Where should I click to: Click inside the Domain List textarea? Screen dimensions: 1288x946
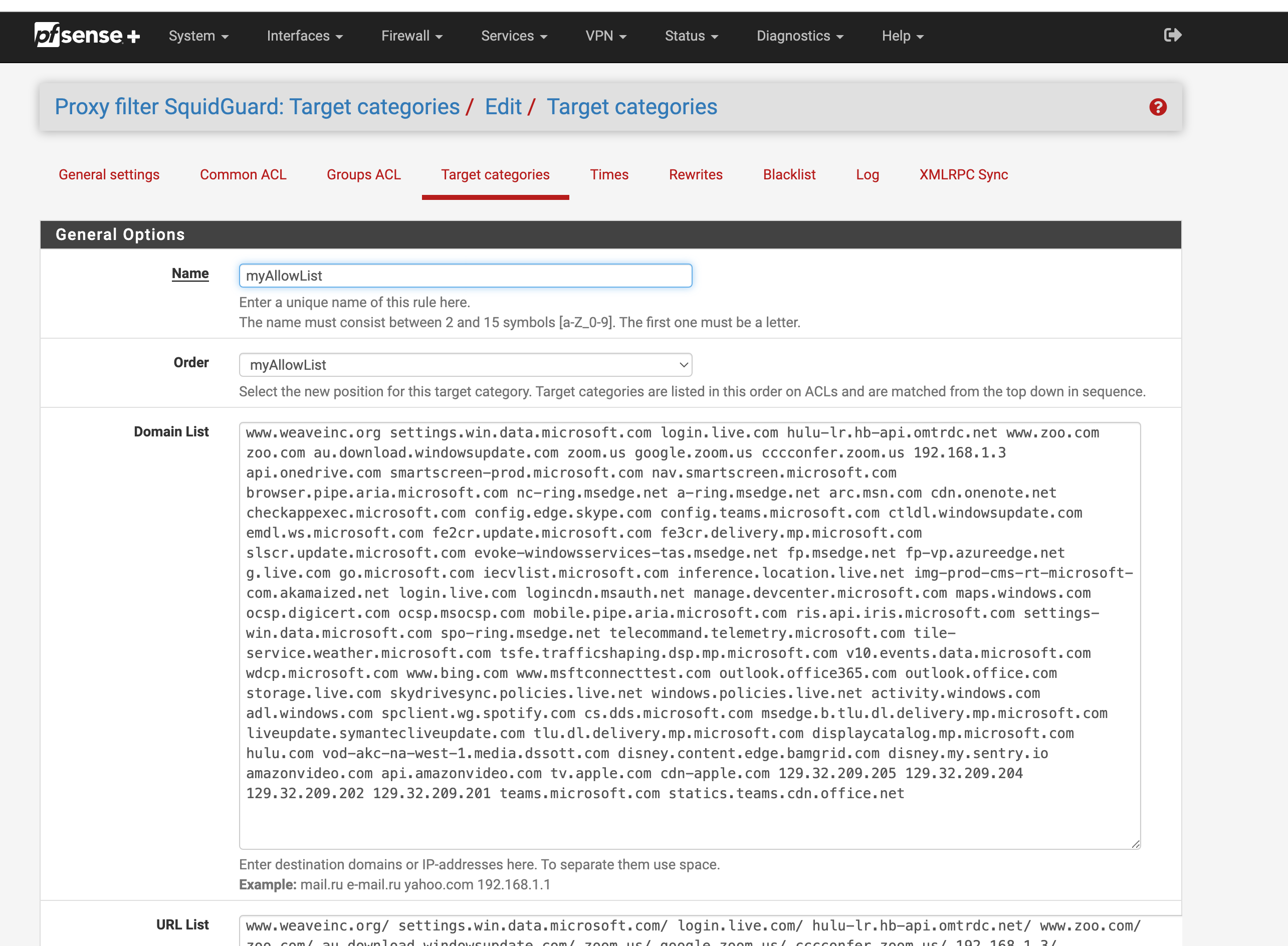[x=690, y=636]
